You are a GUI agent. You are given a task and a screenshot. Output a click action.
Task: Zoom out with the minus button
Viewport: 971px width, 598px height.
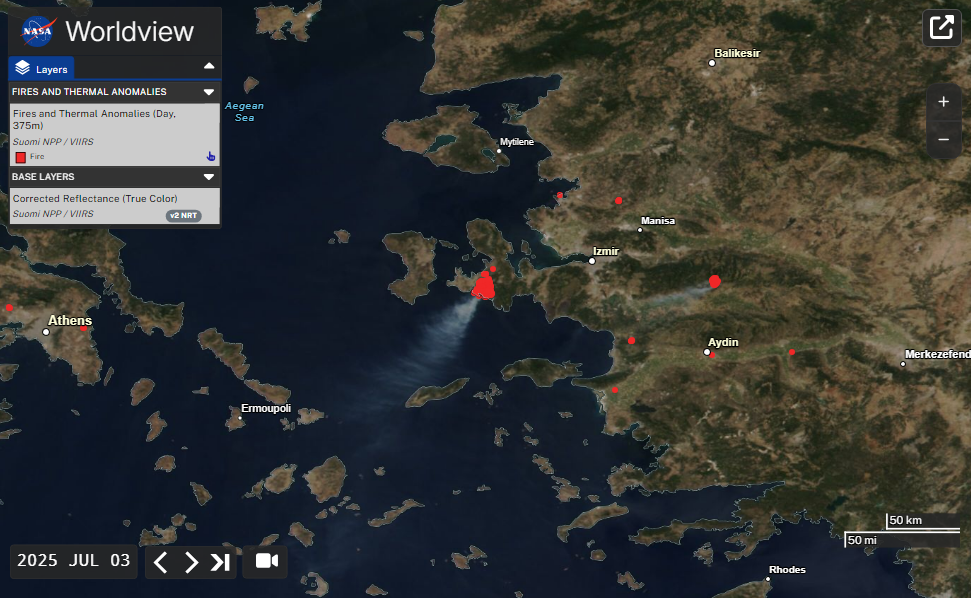tap(943, 139)
